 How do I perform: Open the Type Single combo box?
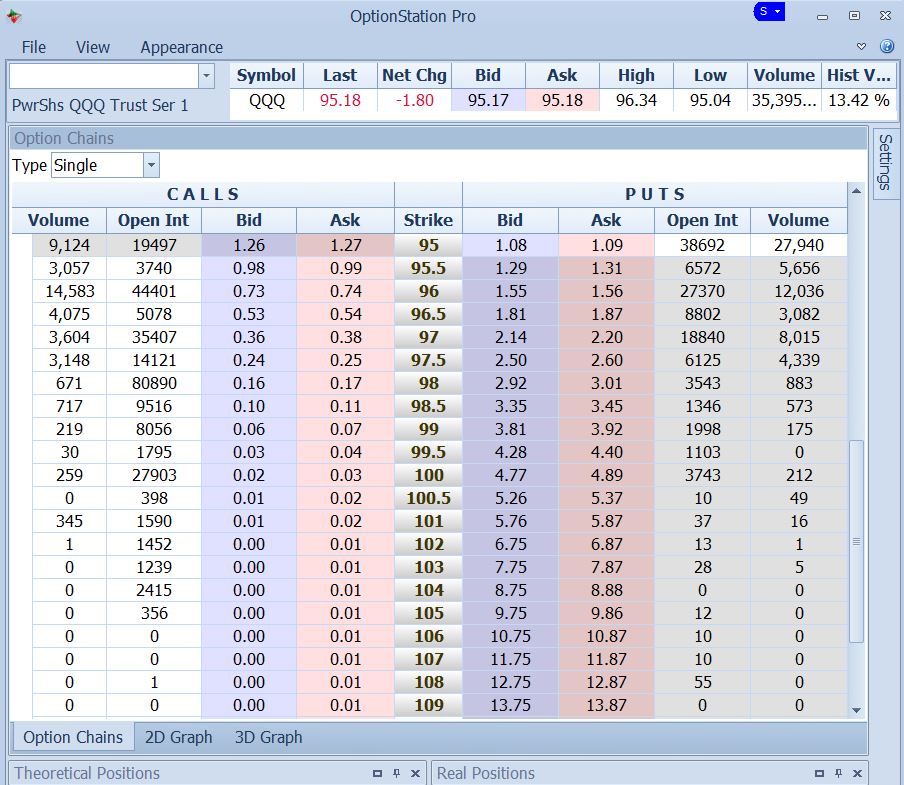pyautogui.click(x=151, y=166)
